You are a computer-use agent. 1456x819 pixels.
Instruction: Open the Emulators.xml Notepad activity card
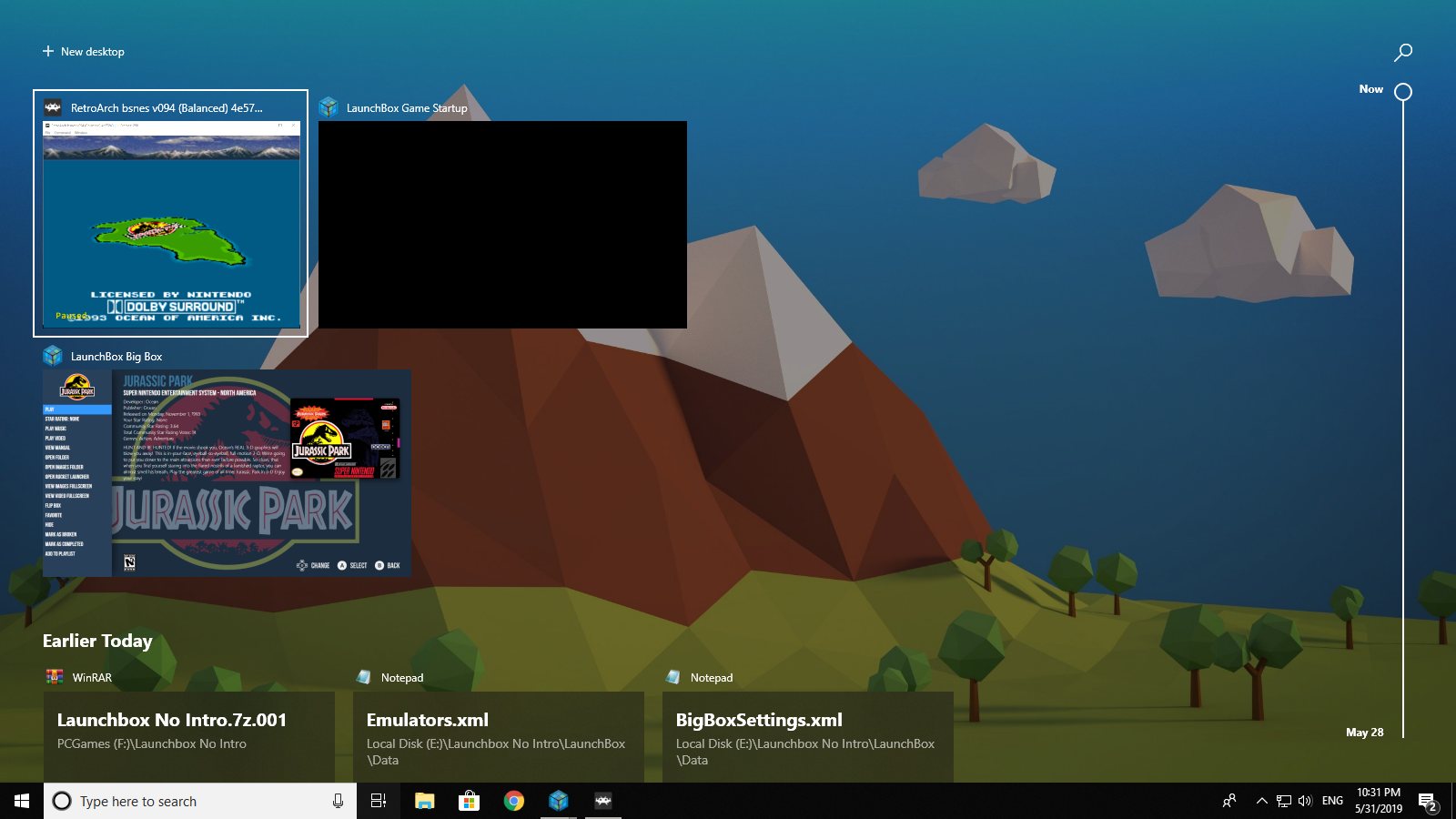coord(499,736)
